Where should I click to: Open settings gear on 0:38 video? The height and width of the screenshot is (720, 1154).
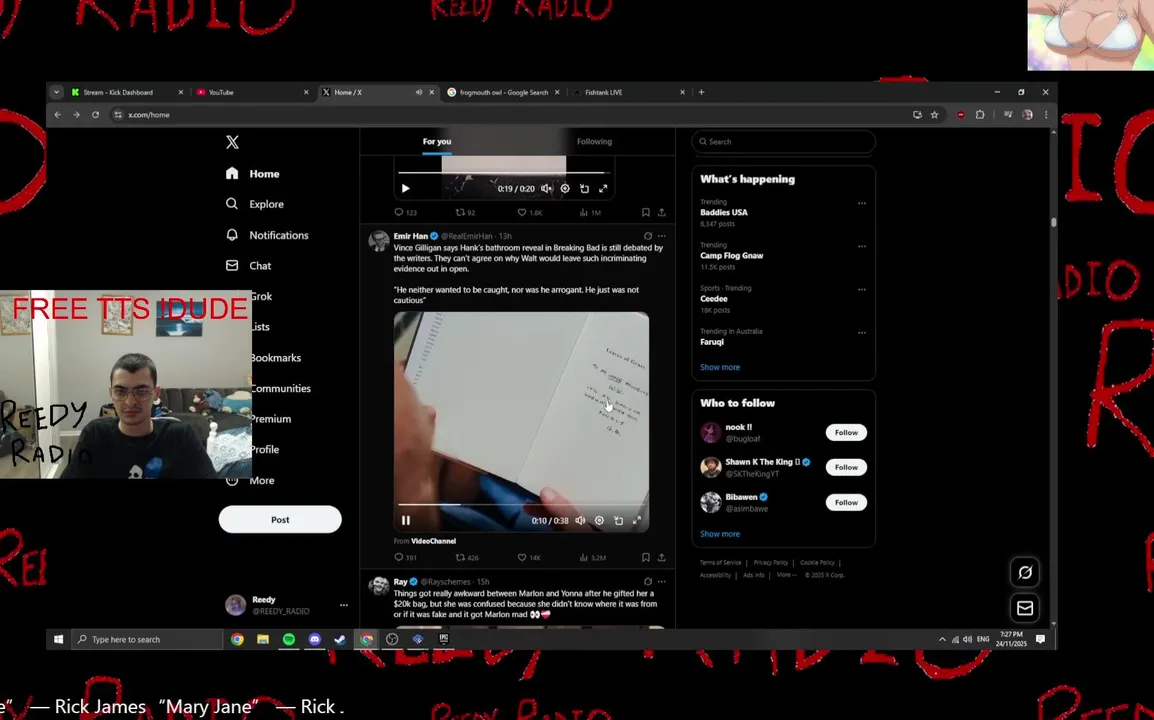[599, 520]
